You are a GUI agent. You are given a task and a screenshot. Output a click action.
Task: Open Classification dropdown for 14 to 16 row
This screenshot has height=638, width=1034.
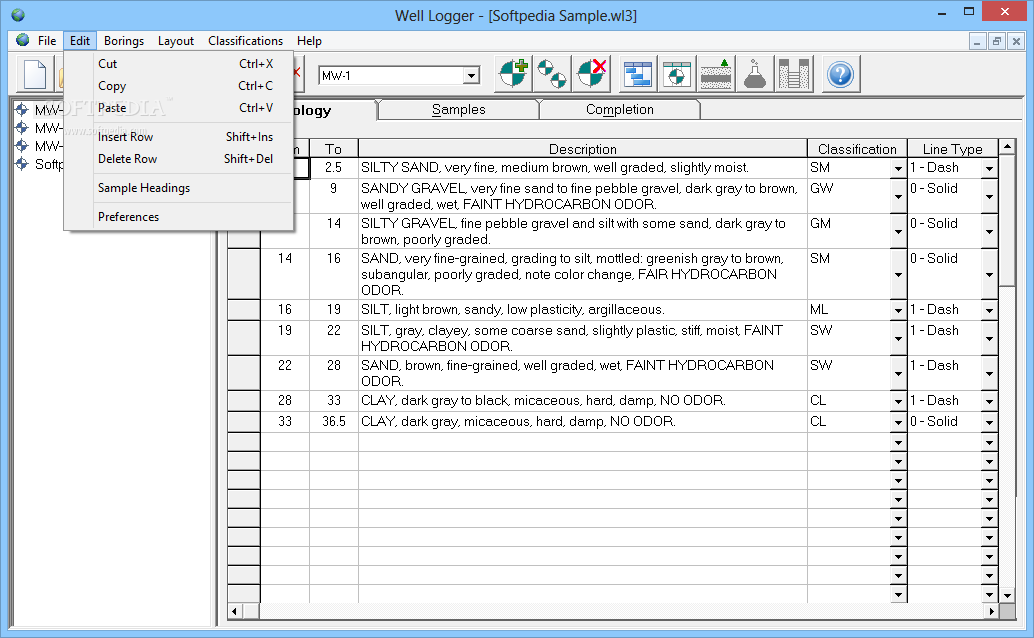pyautogui.click(x=898, y=274)
